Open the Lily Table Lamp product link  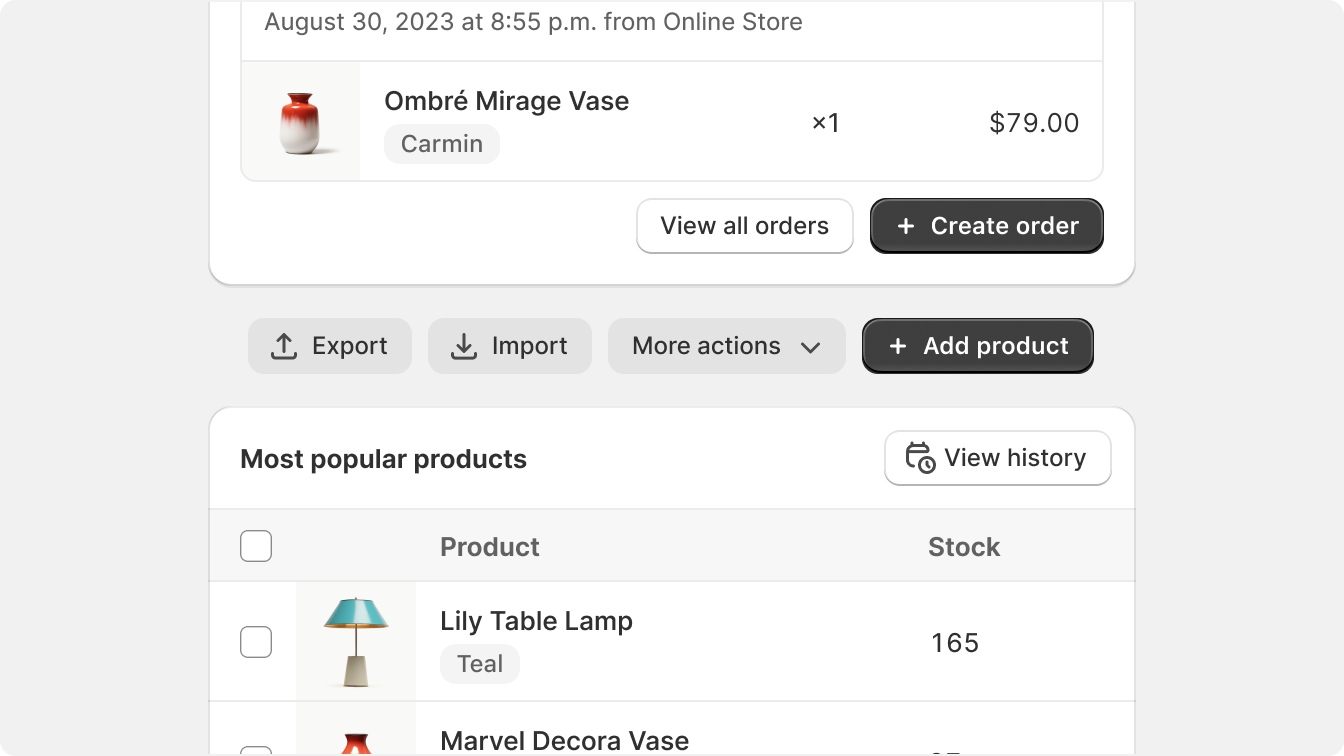536,621
